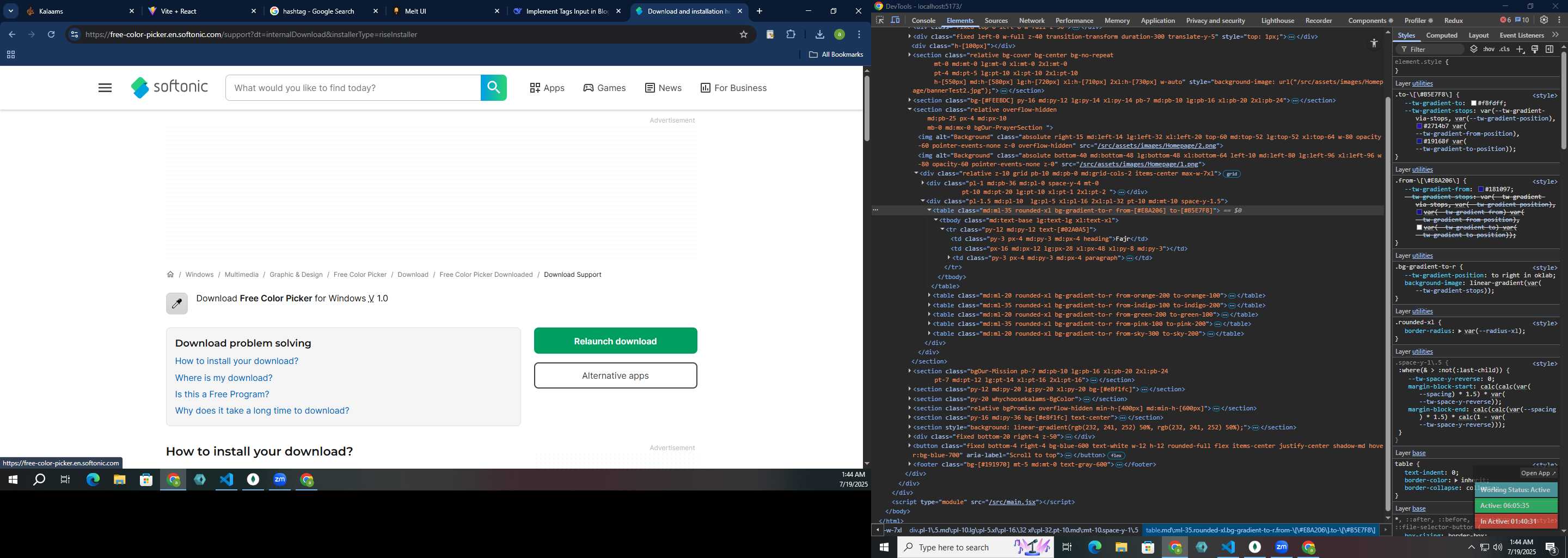Click Chrome address bar URL
This screenshot has width=1568, height=558.
point(252,35)
